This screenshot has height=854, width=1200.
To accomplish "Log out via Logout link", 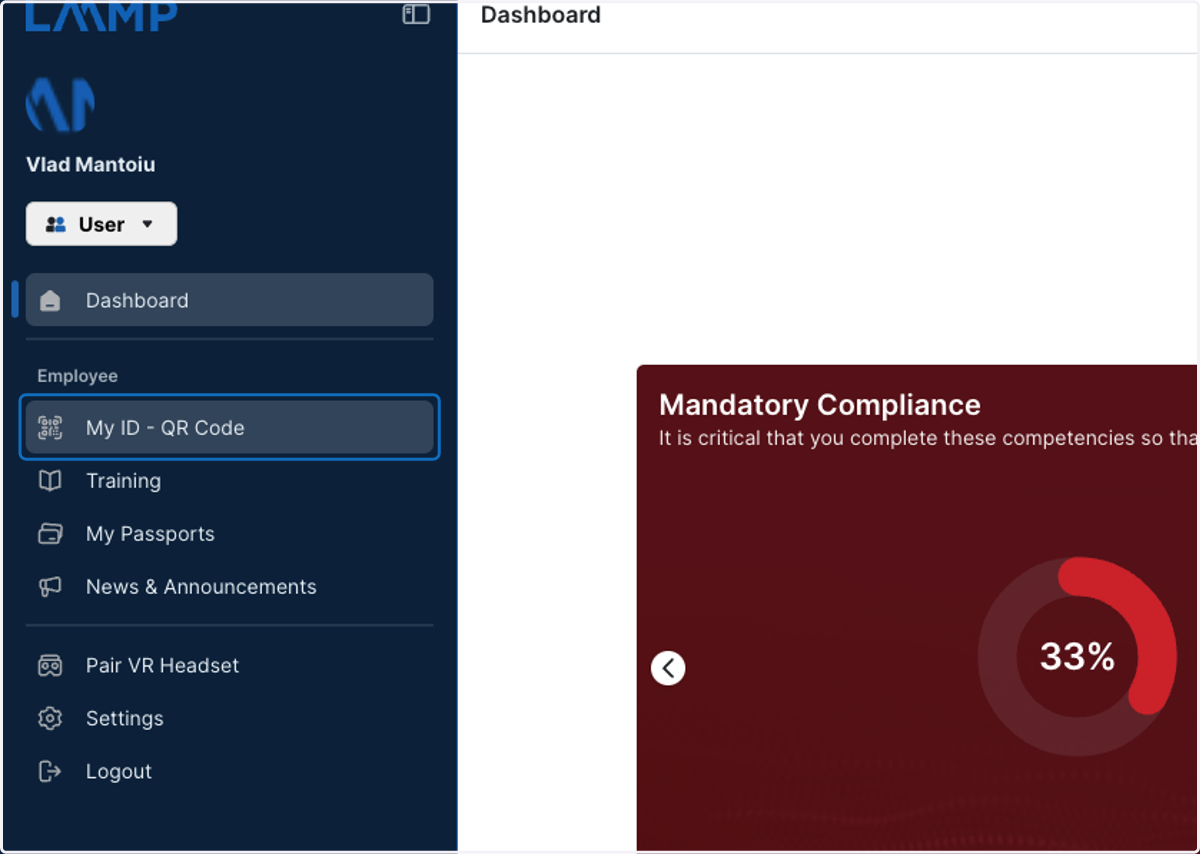I will [229, 771].
